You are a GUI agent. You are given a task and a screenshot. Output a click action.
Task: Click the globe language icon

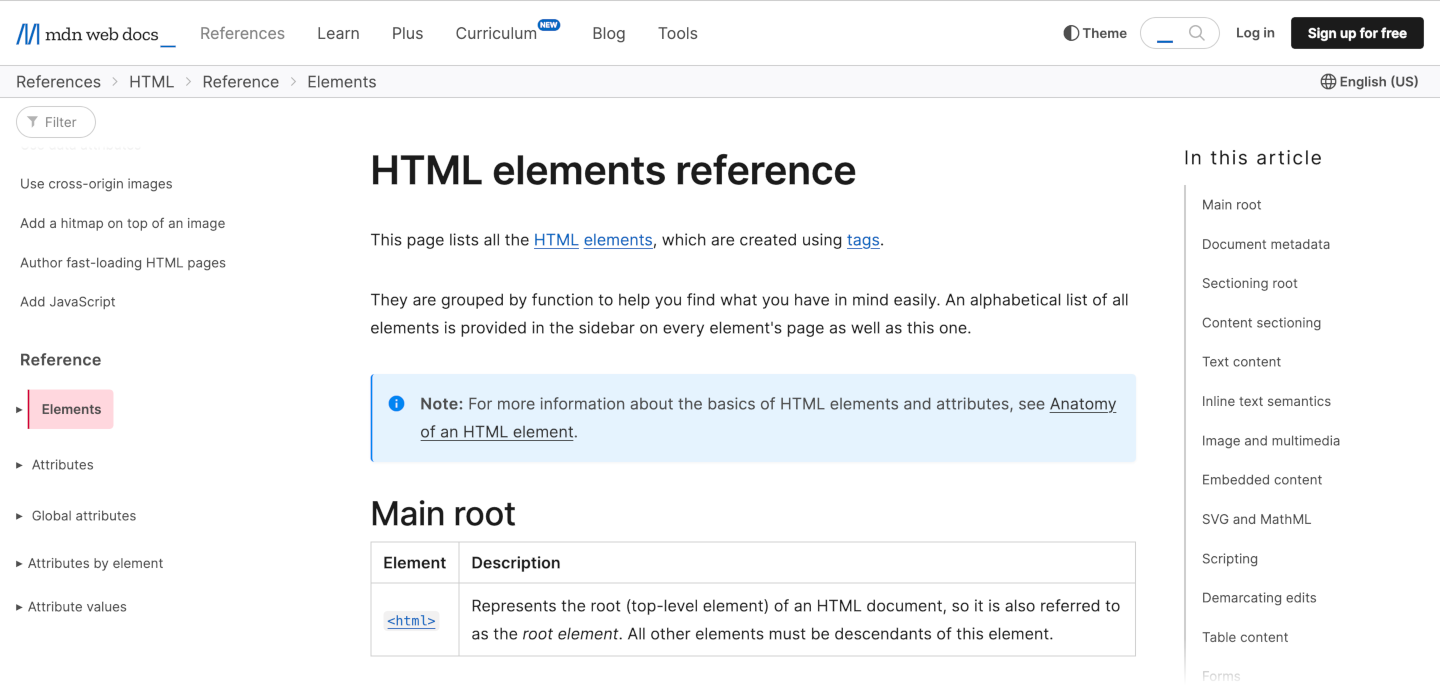(1328, 82)
